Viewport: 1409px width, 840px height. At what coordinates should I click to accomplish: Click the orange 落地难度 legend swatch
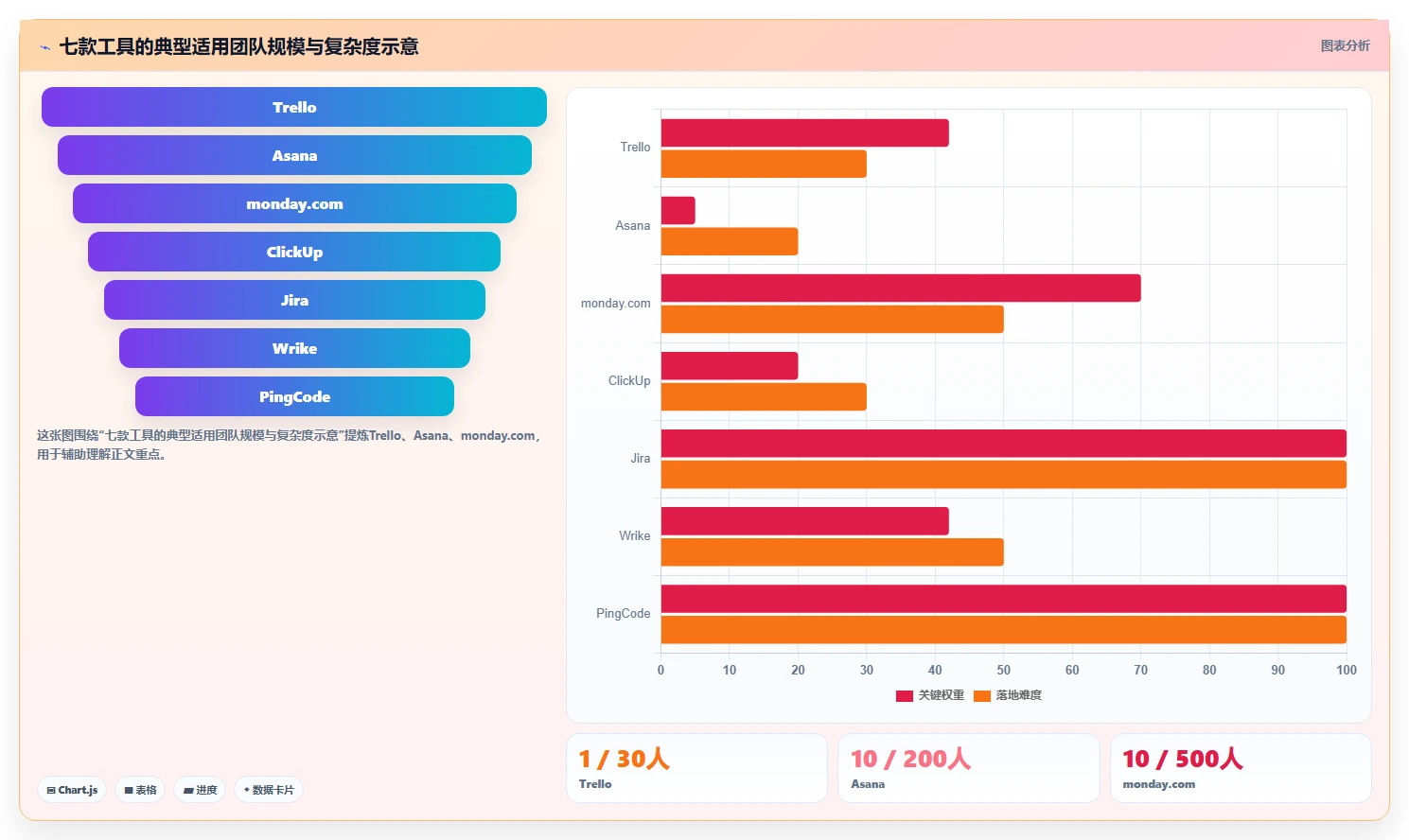[x=982, y=696]
